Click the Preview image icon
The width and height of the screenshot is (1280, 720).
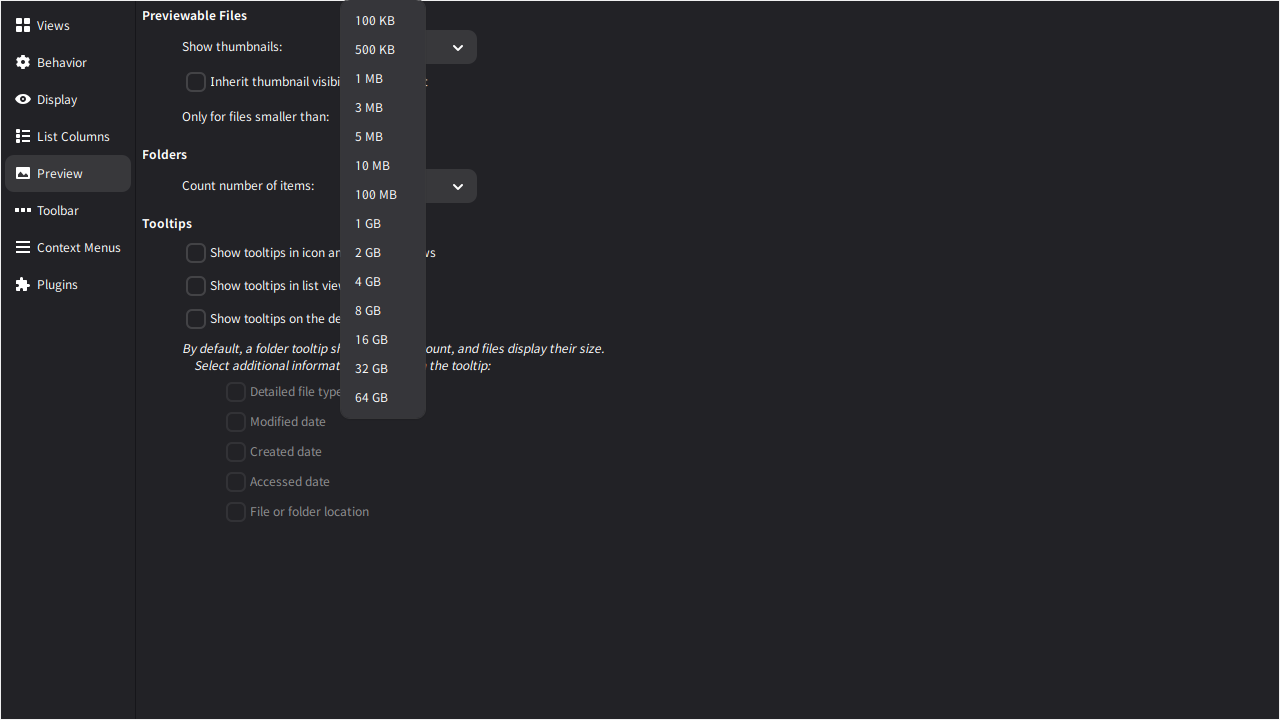pos(23,173)
